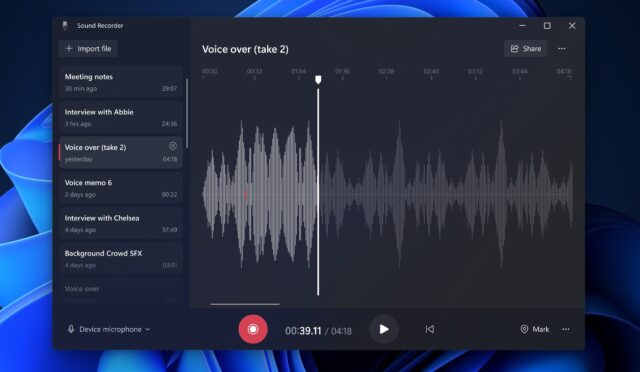Click the marker pin icon on Voice over (take 2)
640x372 pixels.
[173, 146]
